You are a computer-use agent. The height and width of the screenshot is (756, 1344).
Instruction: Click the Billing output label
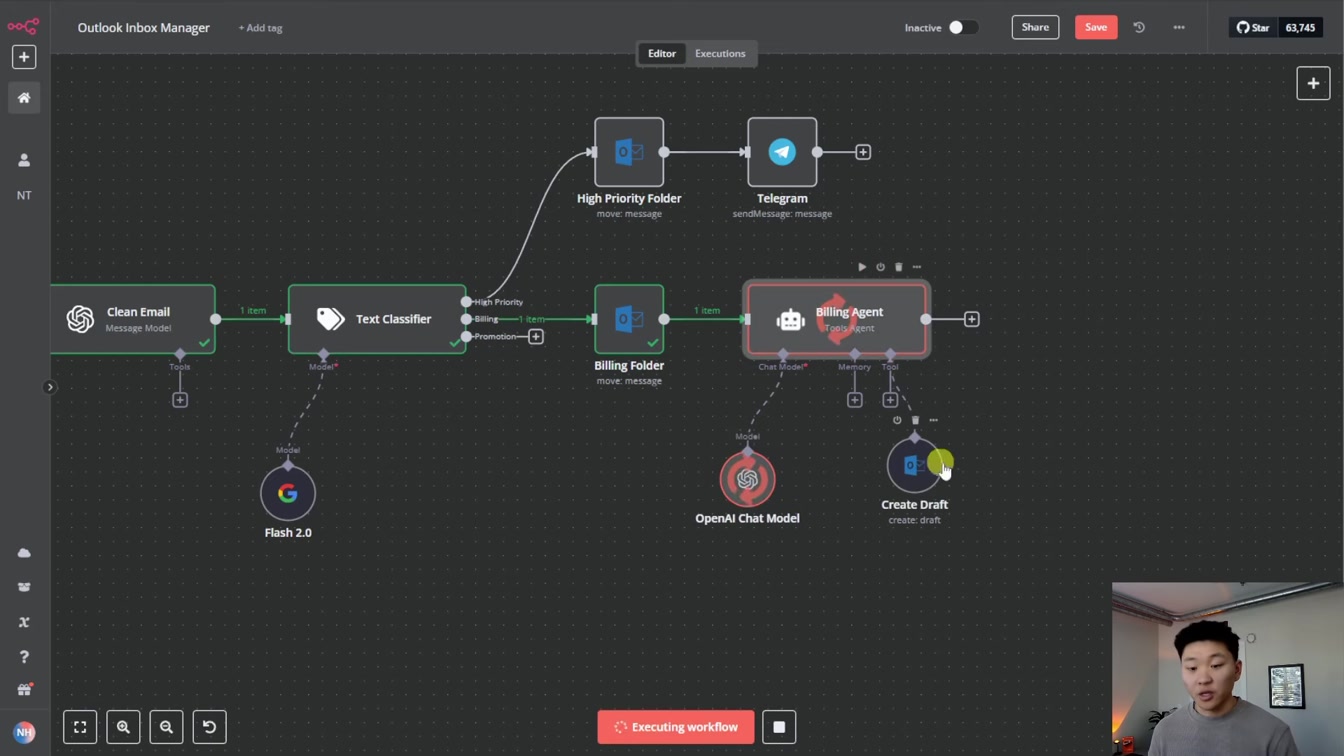pos(486,319)
